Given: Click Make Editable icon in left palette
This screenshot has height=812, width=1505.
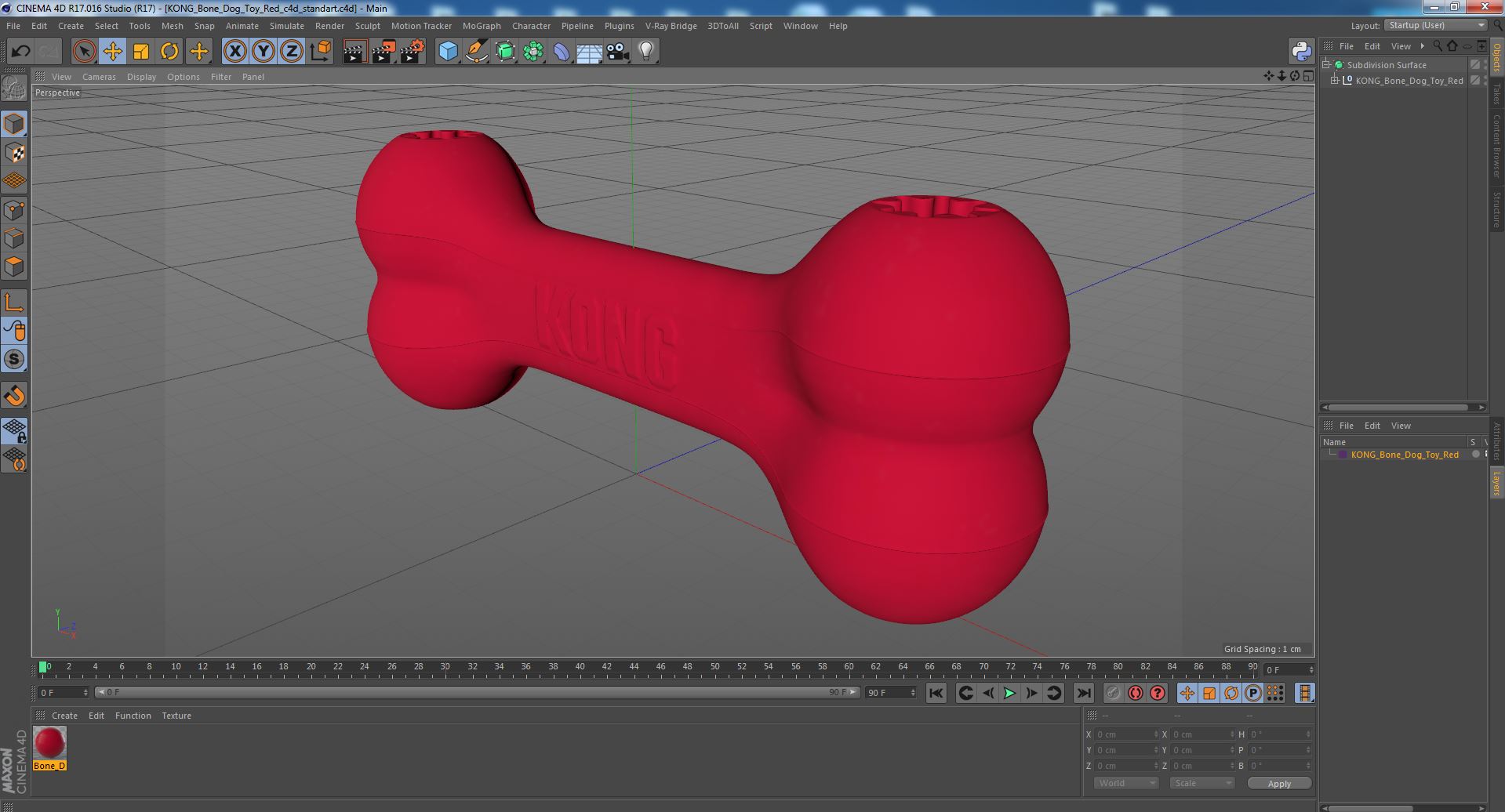Looking at the screenshot, I should pos(14,89).
